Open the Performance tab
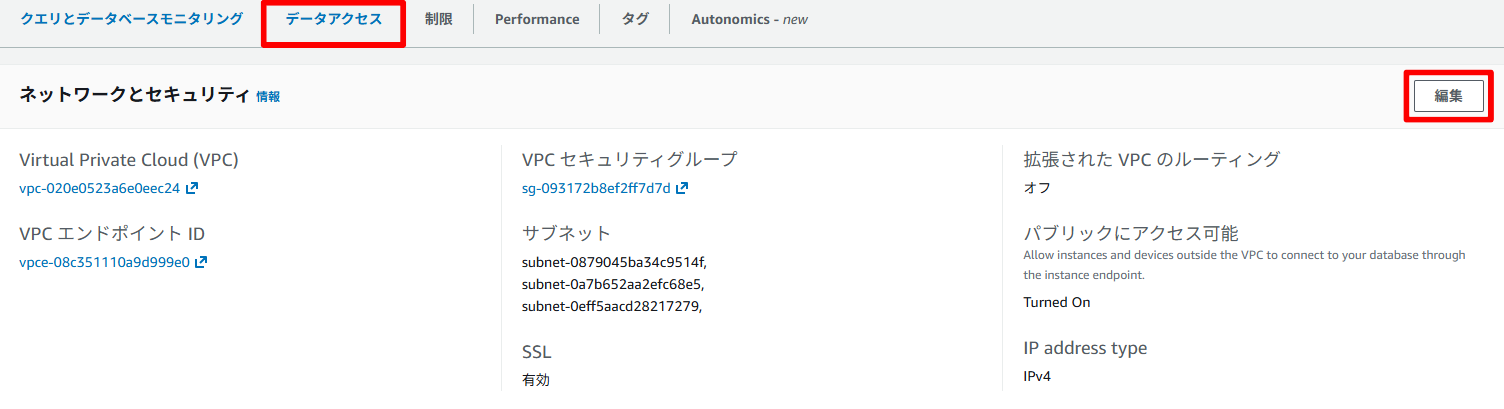This screenshot has height=409, width=1504. coord(536,19)
